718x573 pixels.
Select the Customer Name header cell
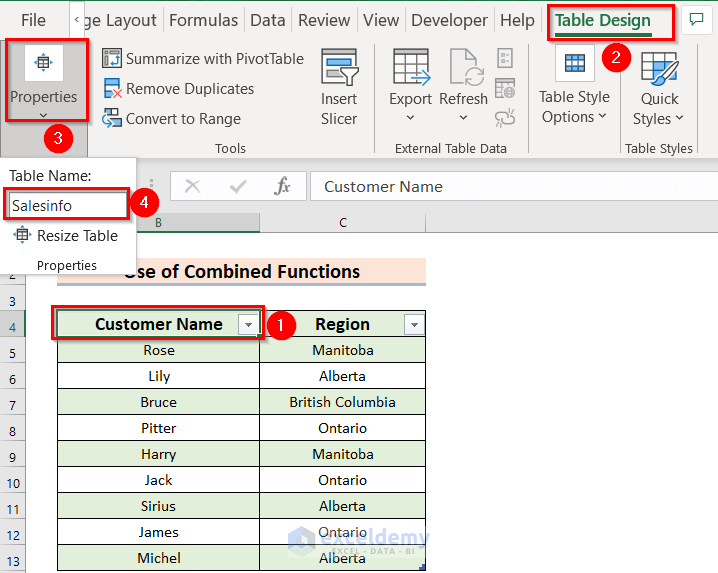pyautogui.click(x=158, y=324)
